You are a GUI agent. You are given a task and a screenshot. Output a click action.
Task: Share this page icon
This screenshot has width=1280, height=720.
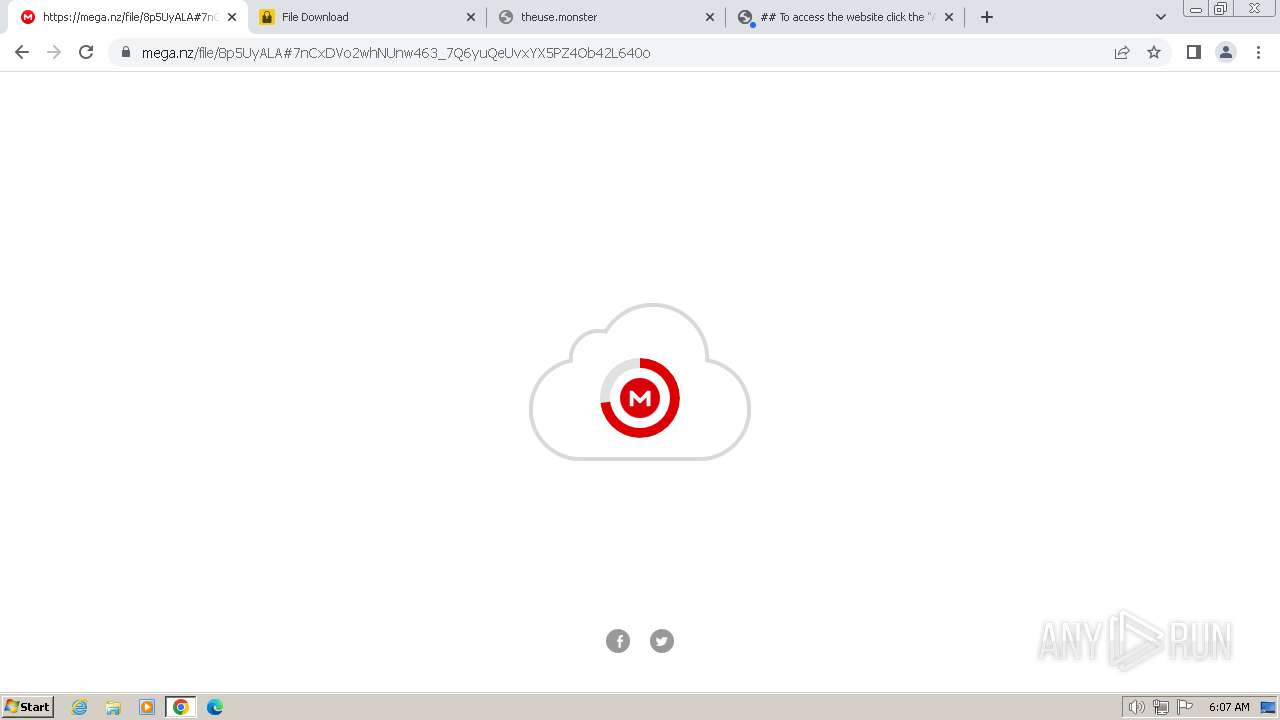click(1122, 52)
